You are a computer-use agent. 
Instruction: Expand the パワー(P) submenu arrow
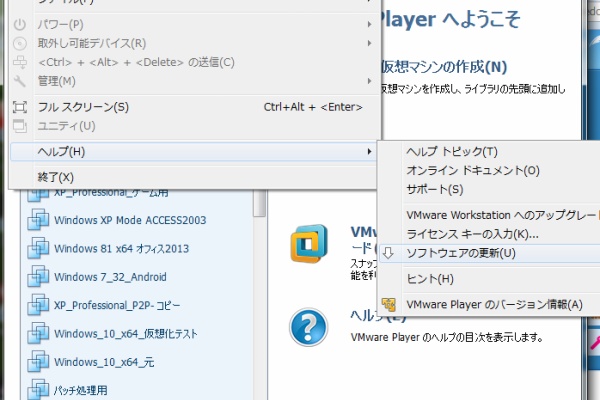tap(370, 24)
